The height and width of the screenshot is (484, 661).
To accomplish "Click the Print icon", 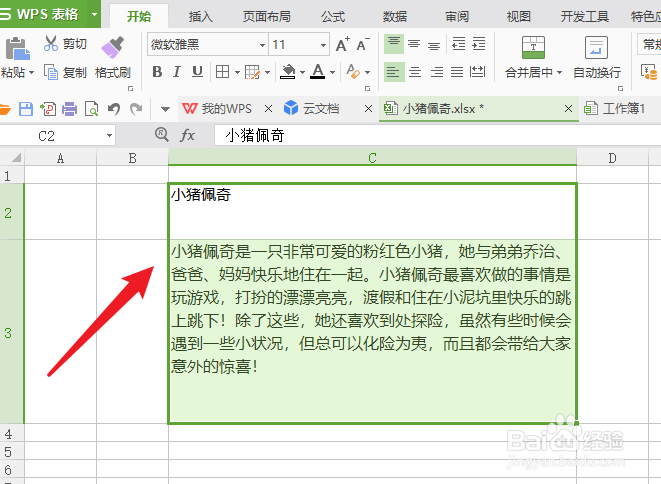I will pos(70,109).
